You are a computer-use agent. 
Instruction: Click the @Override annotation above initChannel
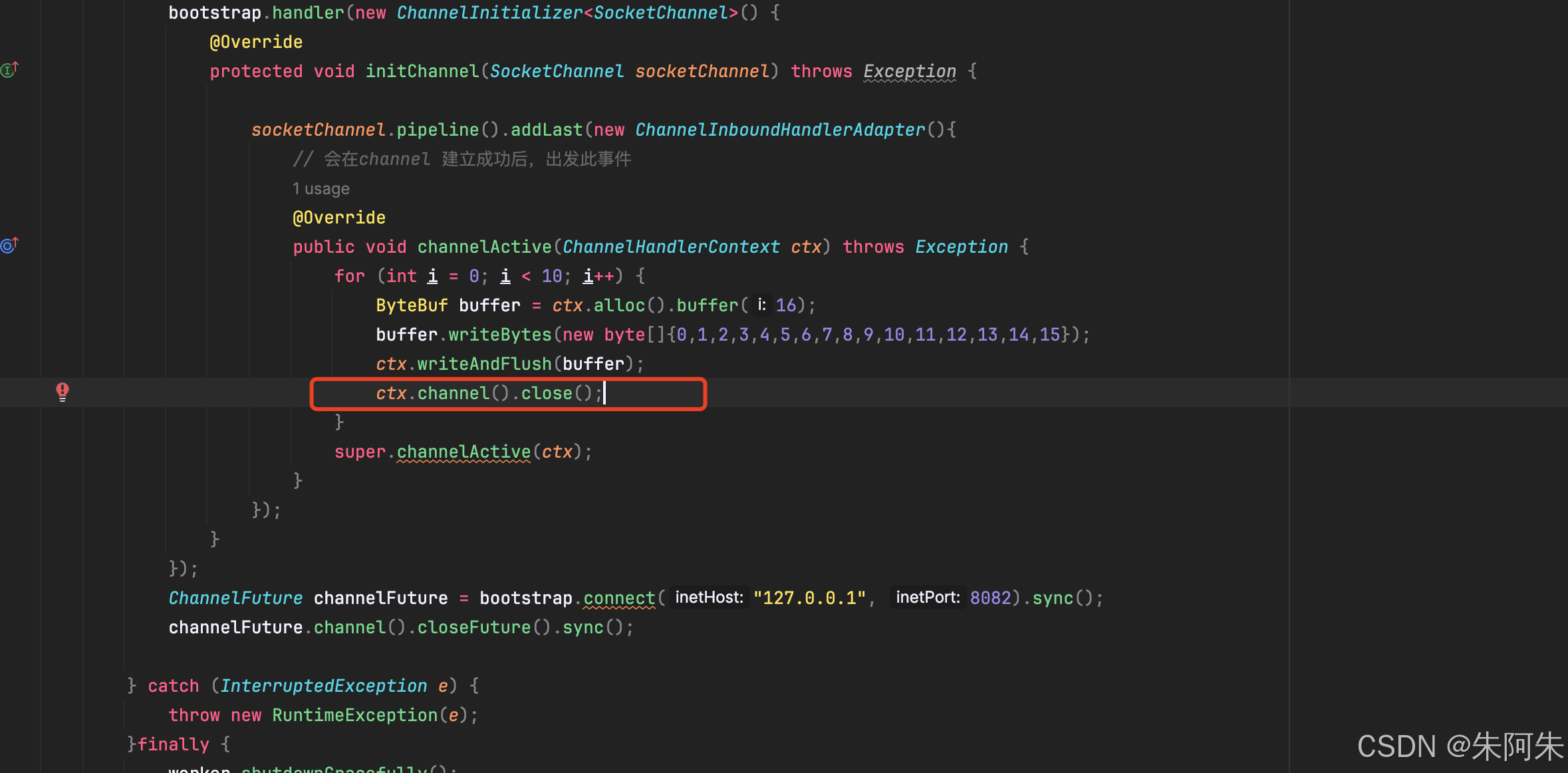pyautogui.click(x=256, y=42)
